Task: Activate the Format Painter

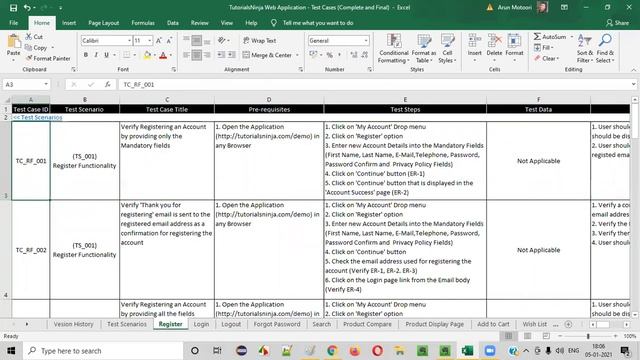Action: click(x=48, y=58)
